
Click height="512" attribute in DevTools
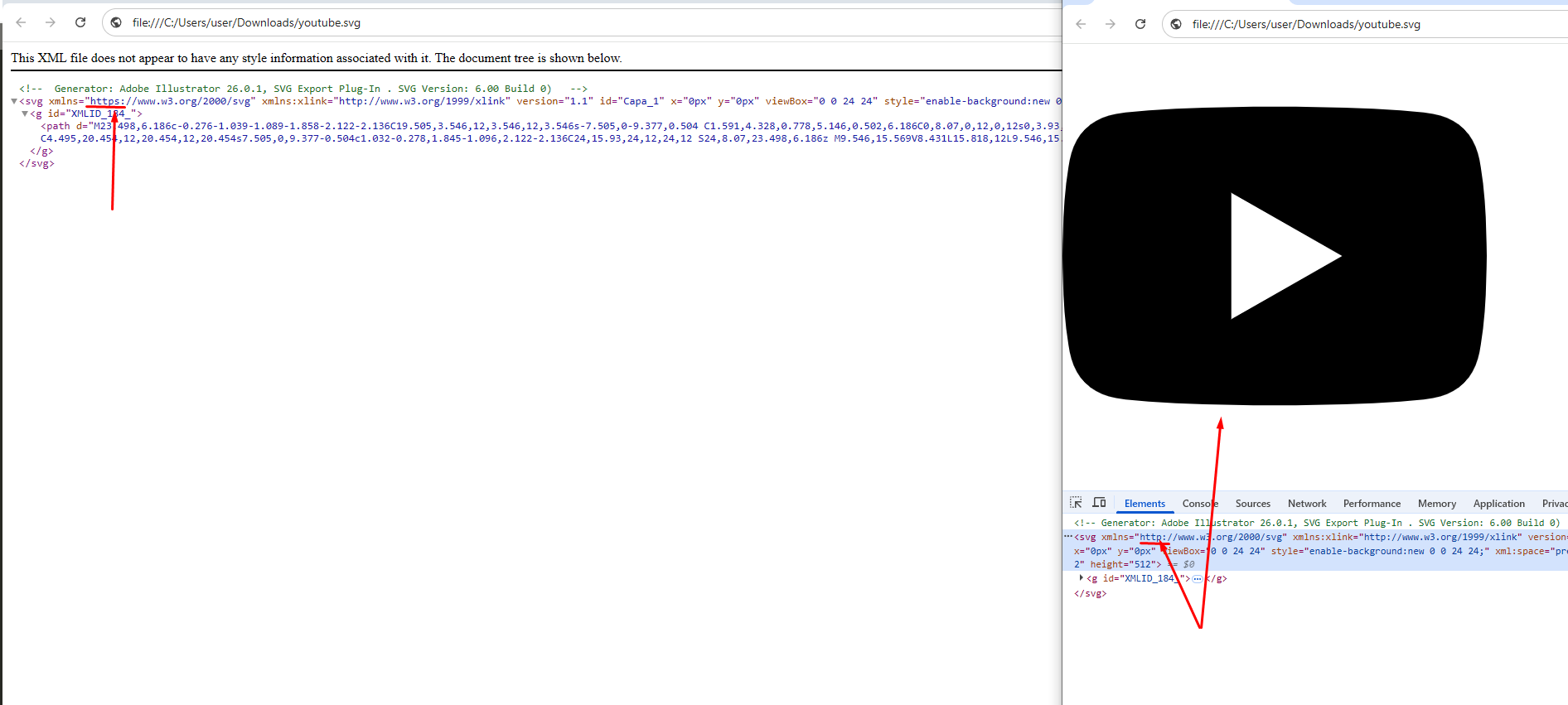click(x=1123, y=564)
